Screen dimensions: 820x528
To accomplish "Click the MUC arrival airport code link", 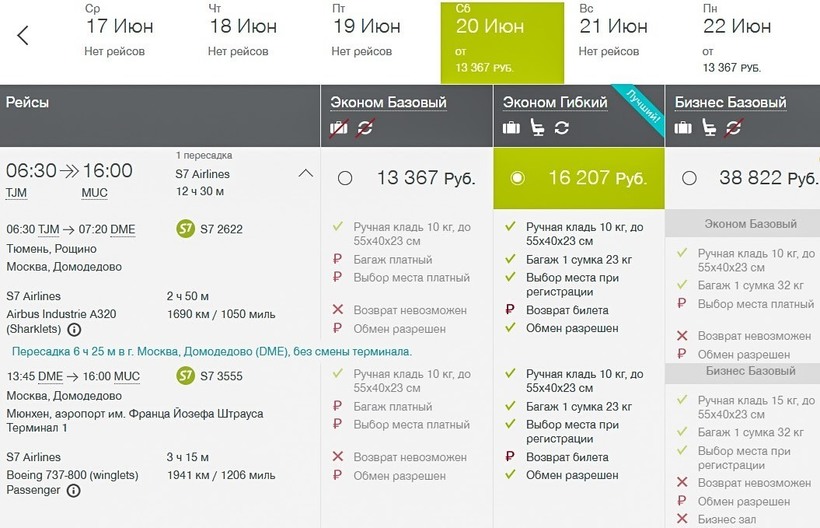I will [95, 193].
